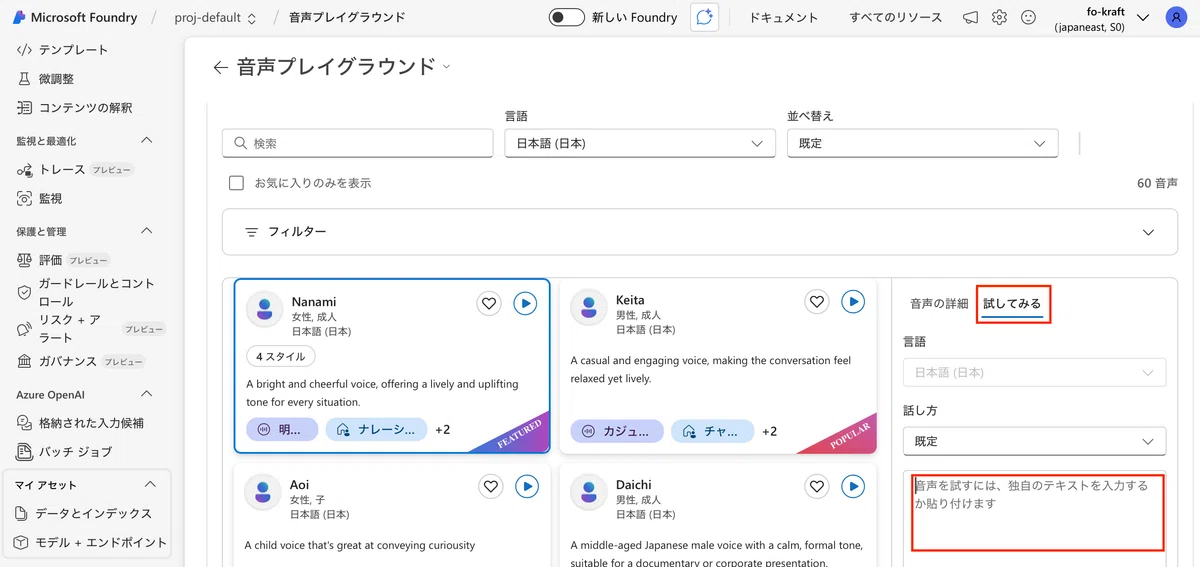Play the Daichi voice sample

click(853, 486)
